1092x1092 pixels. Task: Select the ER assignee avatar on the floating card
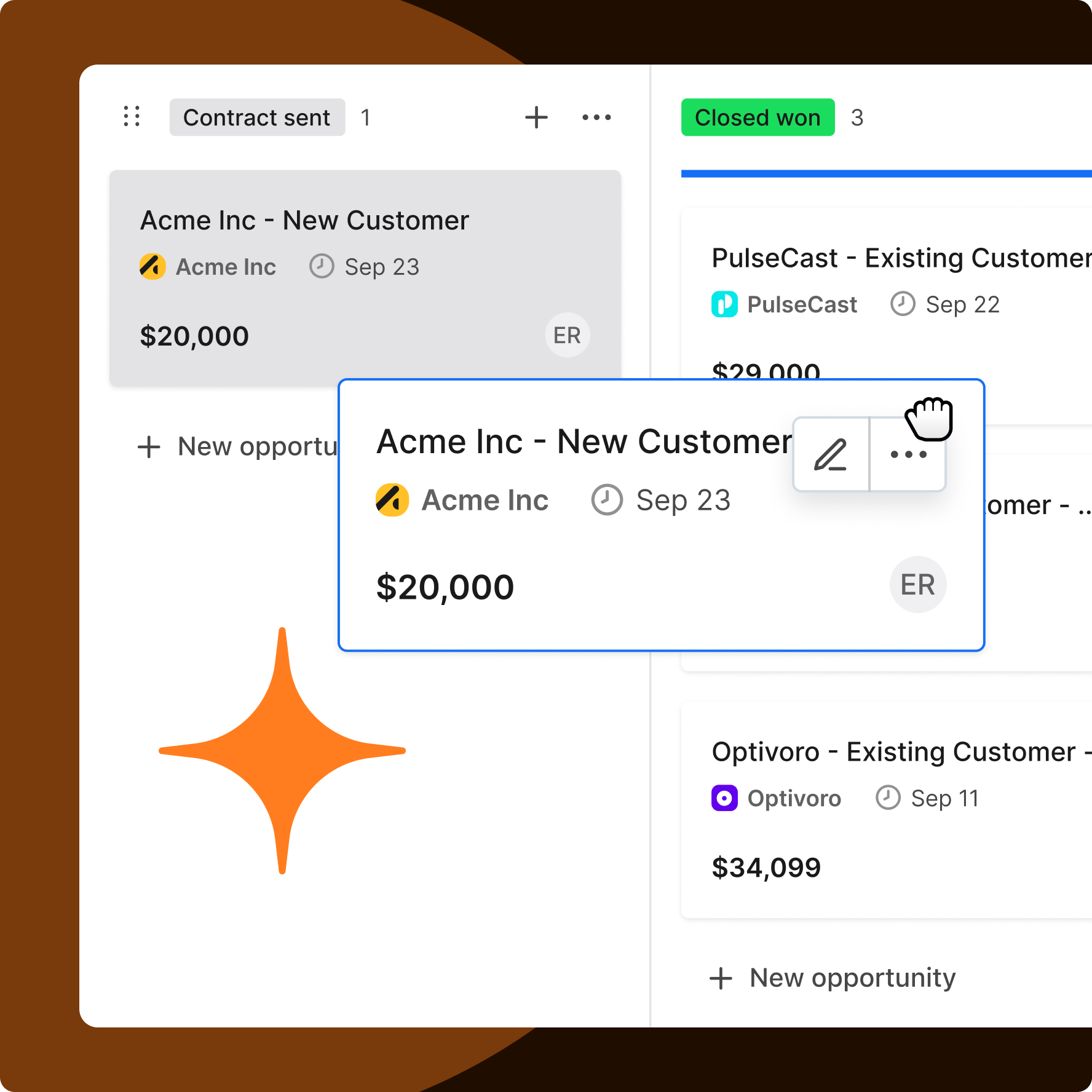[917, 585]
